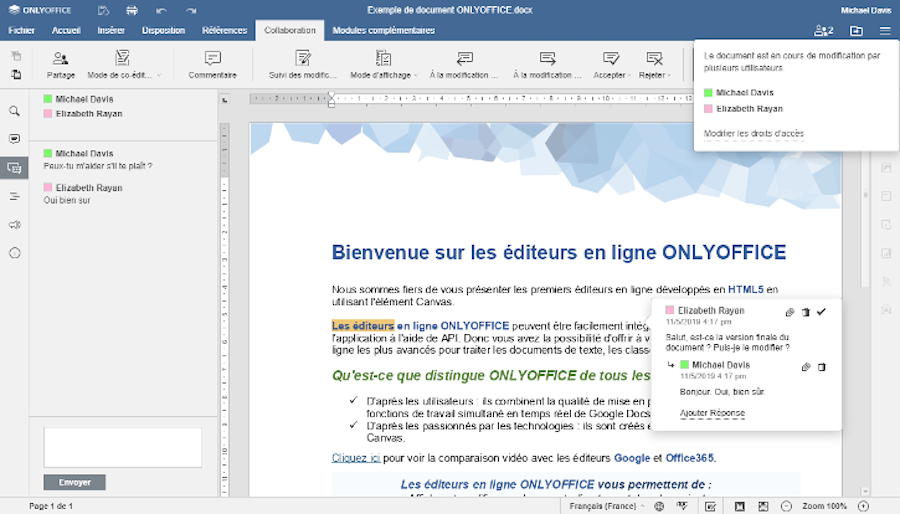Open the Partage sharing settings
Image resolution: width=900 pixels, height=514 pixels.
tap(60, 64)
